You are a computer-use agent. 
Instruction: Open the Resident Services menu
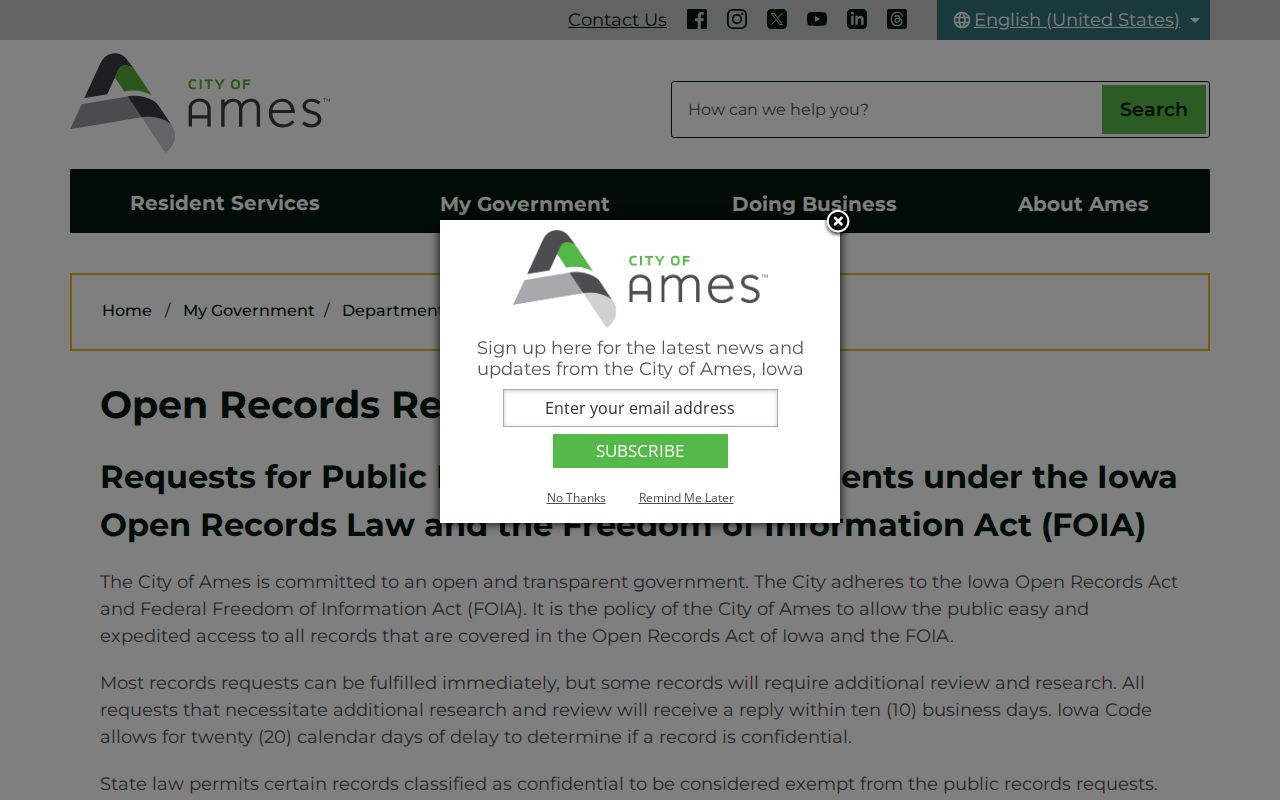225,203
